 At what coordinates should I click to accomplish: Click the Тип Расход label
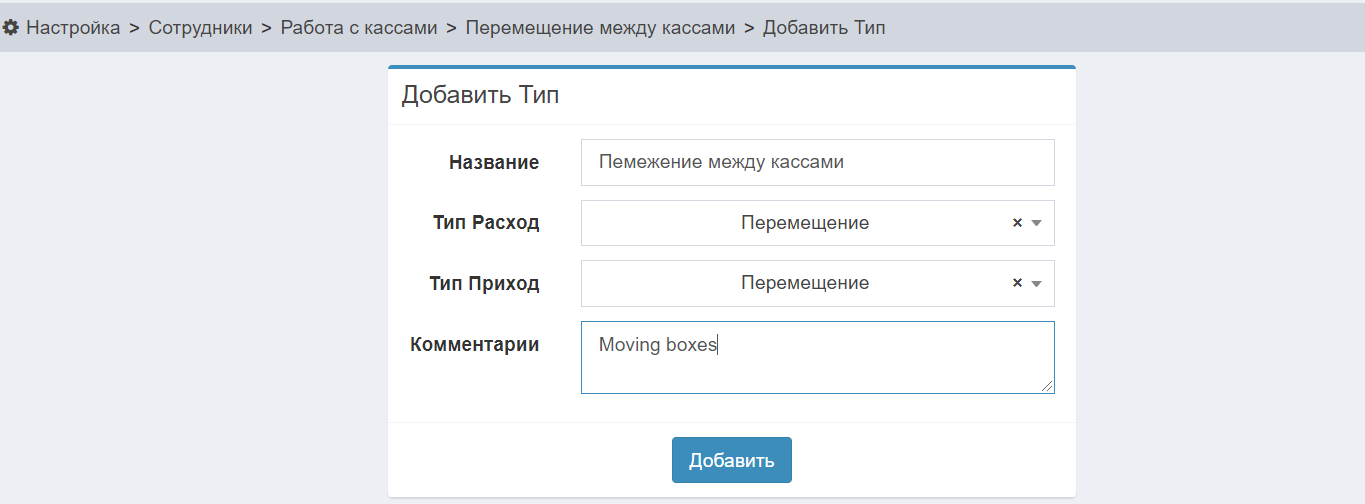coord(486,223)
